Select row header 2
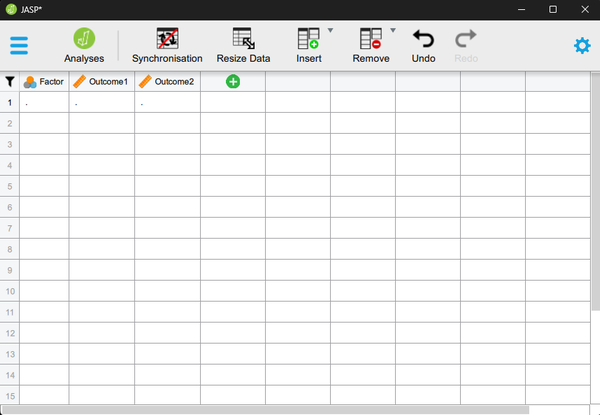The height and width of the screenshot is (415, 600). [10, 123]
